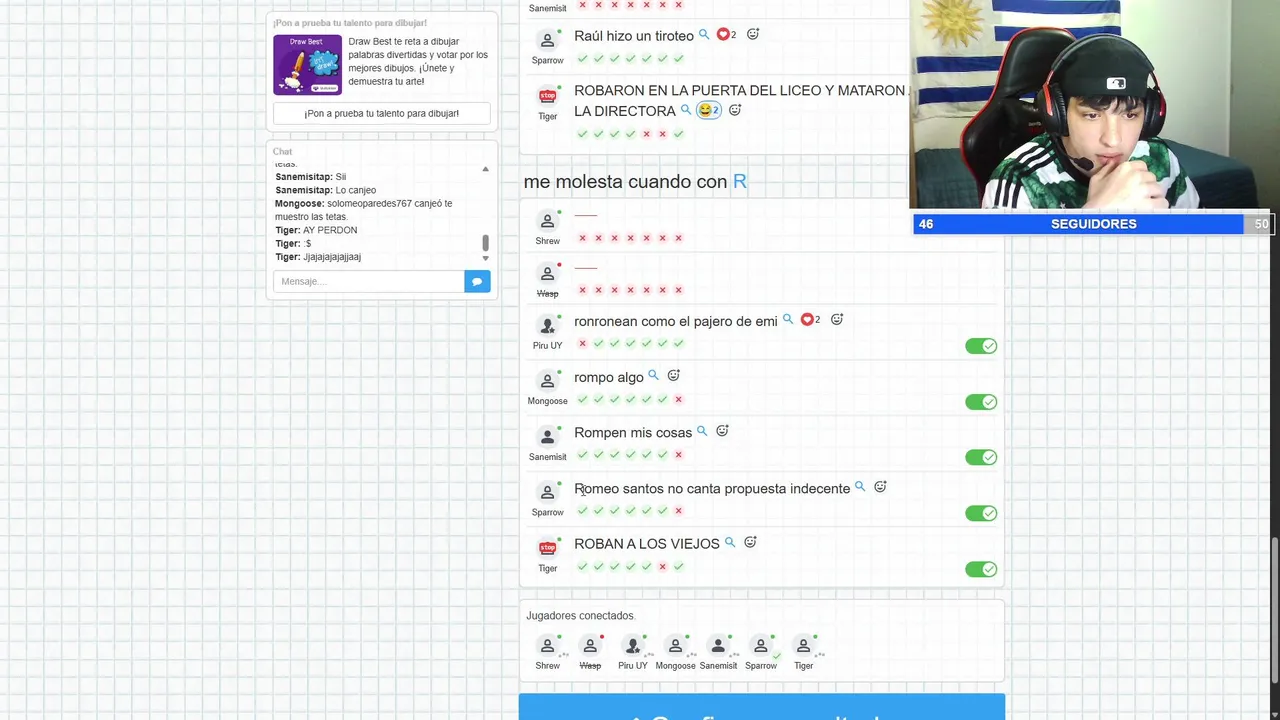Add emoji reaction to 'ronronean como el pajero'
Image resolution: width=1280 pixels, height=720 pixels.
837,320
